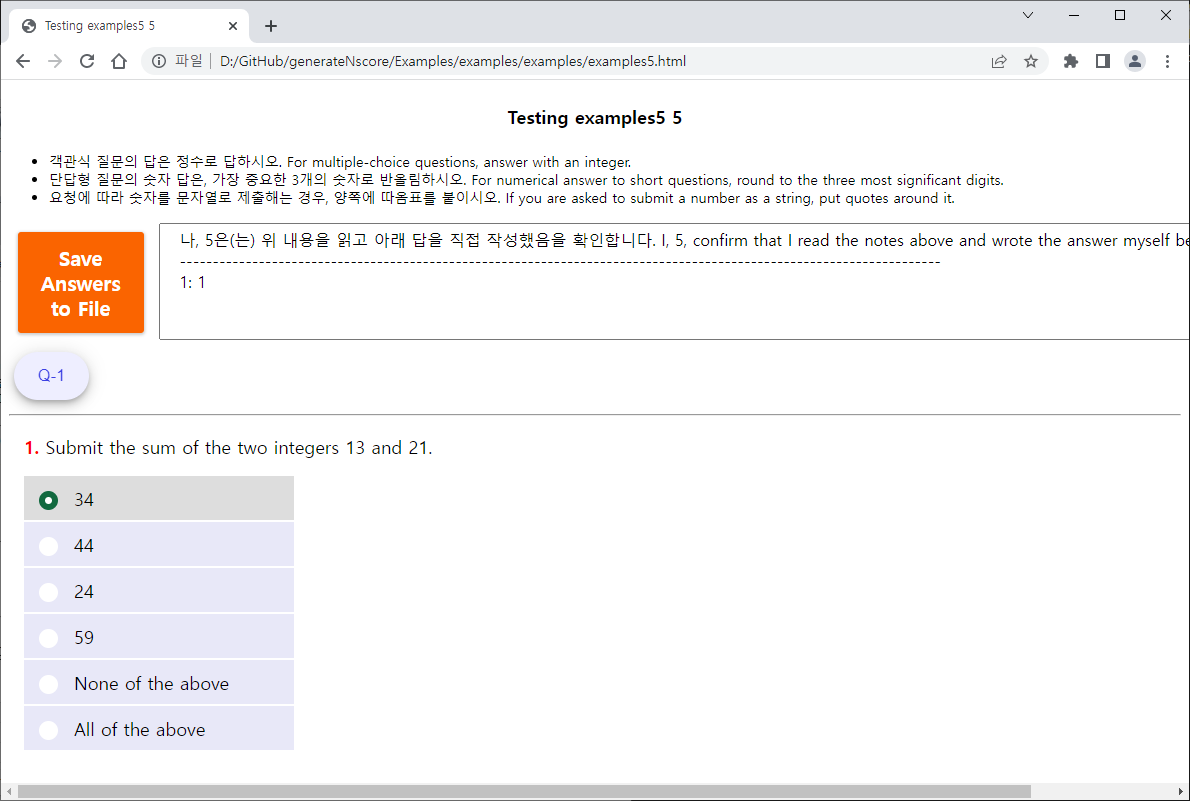Open the user profile avatar menu

click(x=1135, y=61)
